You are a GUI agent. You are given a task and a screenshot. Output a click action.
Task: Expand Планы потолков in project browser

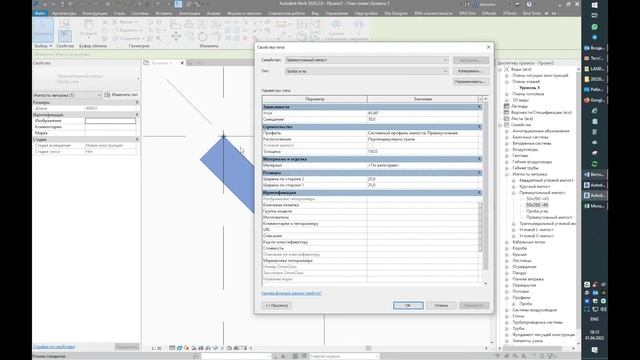(507, 94)
